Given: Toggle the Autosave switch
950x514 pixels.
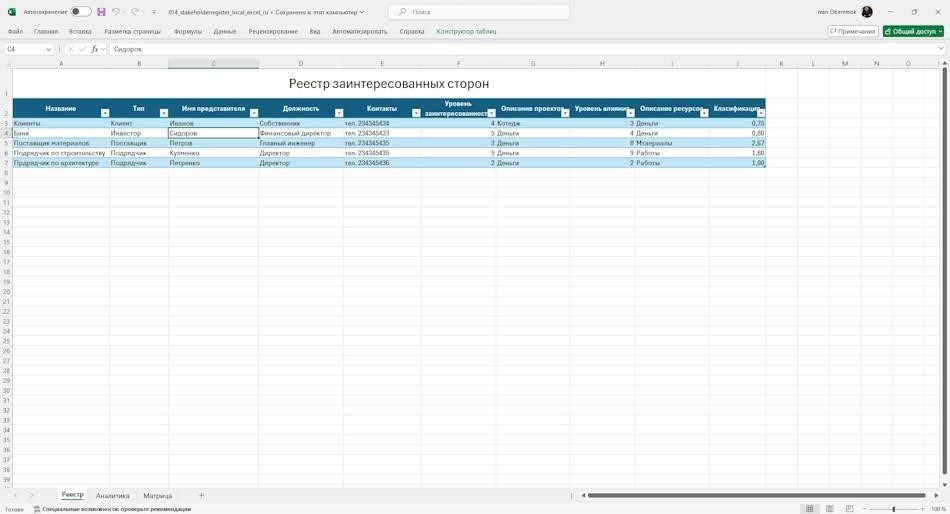Looking at the screenshot, I should (x=81, y=12).
